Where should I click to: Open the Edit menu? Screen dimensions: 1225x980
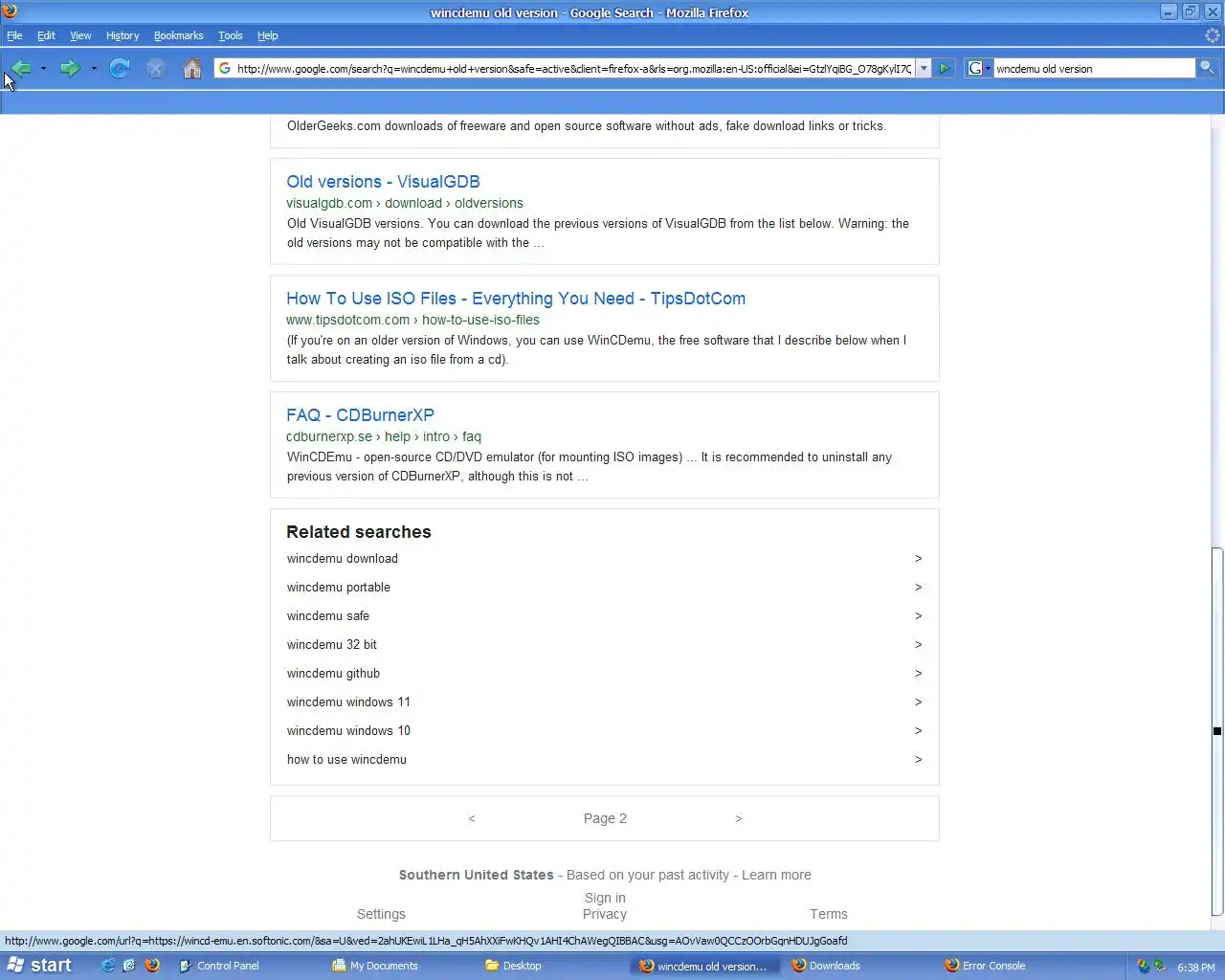pyautogui.click(x=46, y=35)
